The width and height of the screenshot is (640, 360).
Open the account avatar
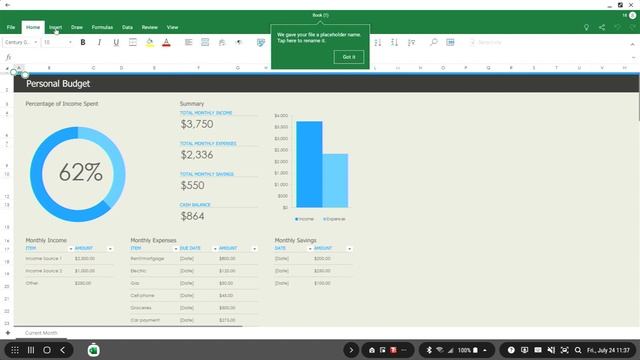[x=632, y=15]
